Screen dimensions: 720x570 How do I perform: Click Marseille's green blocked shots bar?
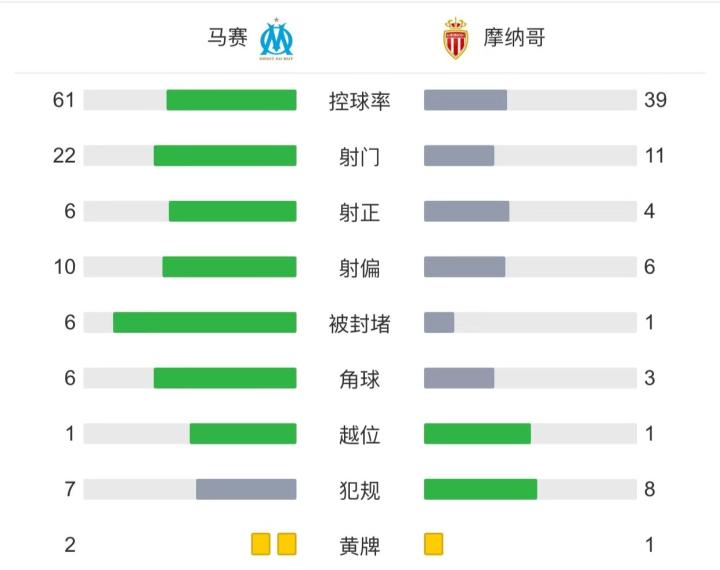205,322
